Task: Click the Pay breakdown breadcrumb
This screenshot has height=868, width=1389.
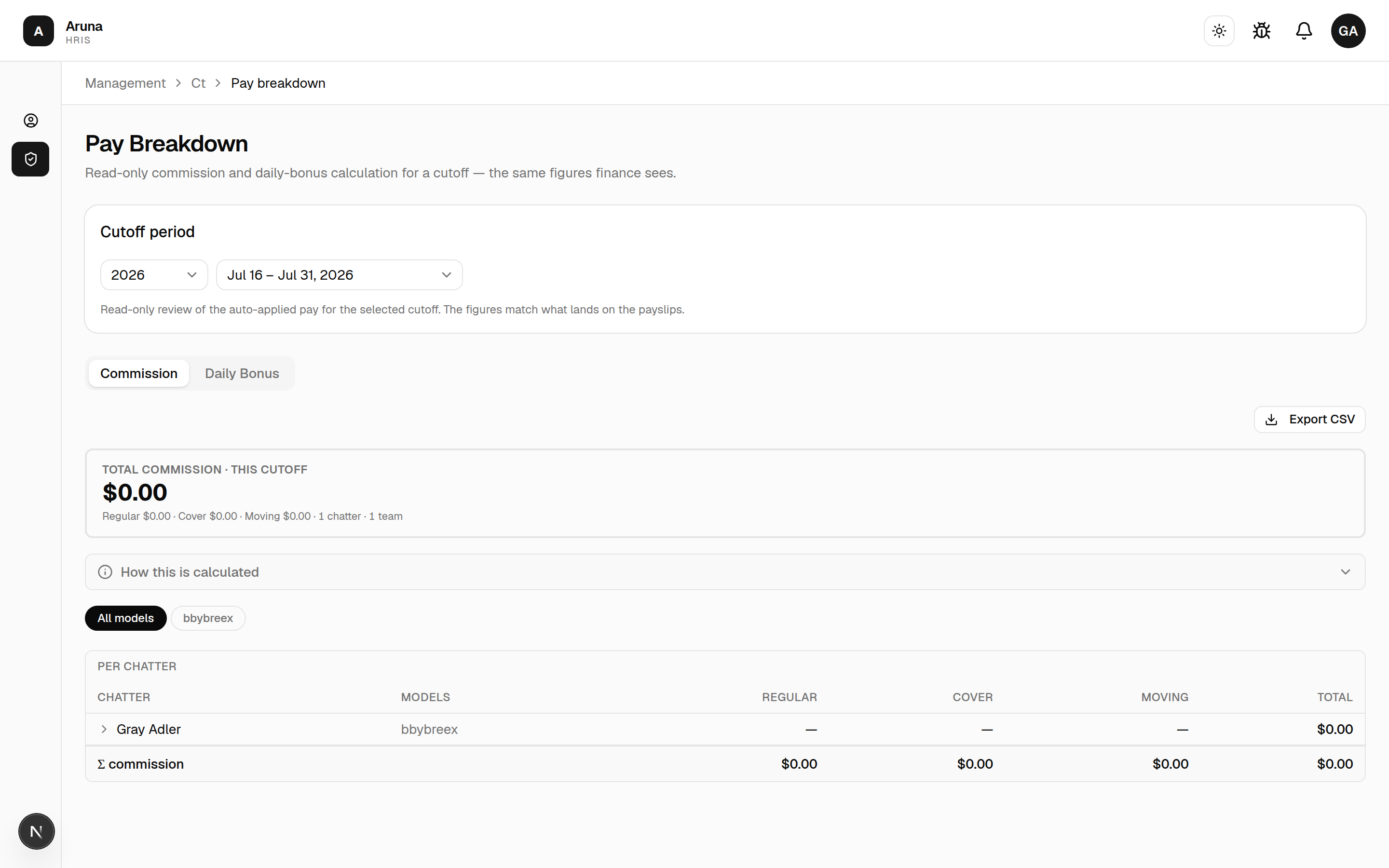Action: click(278, 83)
